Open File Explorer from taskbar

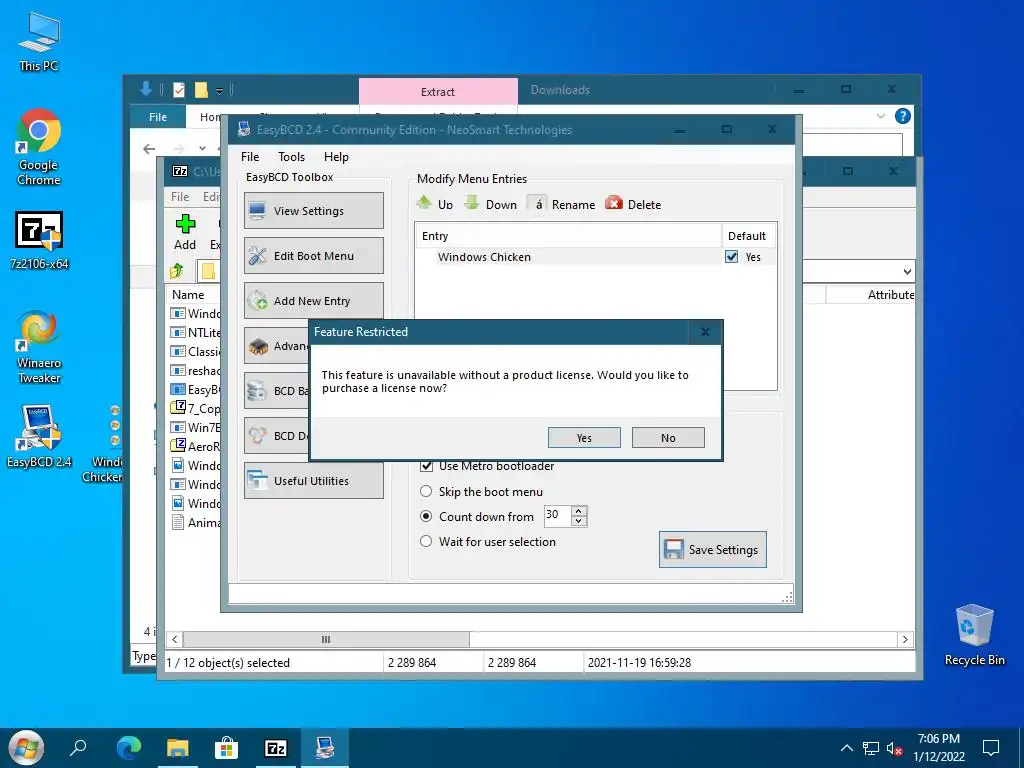[x=178, y=748]
